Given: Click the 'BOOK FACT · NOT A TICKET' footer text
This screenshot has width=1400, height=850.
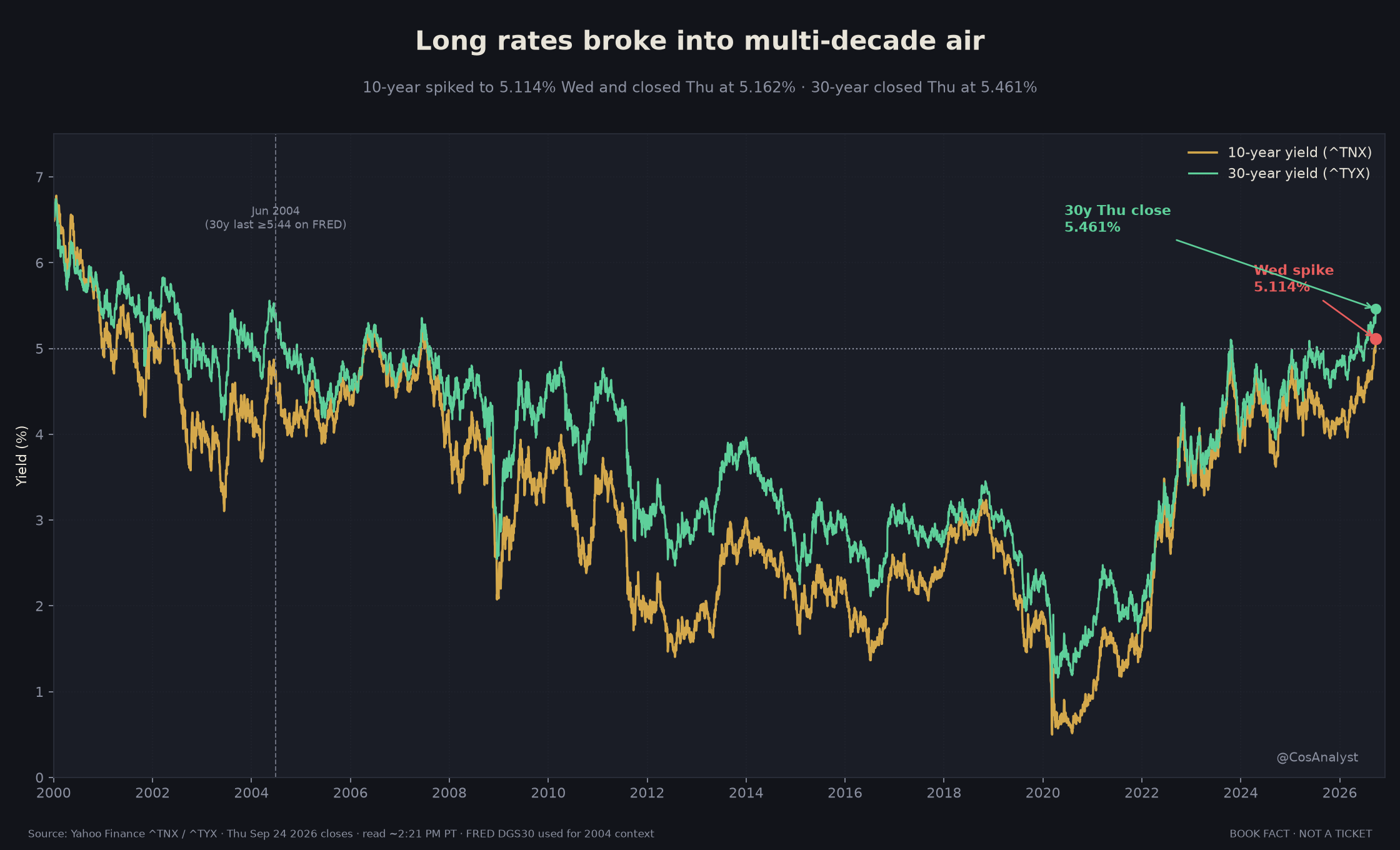Looking at the screenshot, I should [1301, 834].
